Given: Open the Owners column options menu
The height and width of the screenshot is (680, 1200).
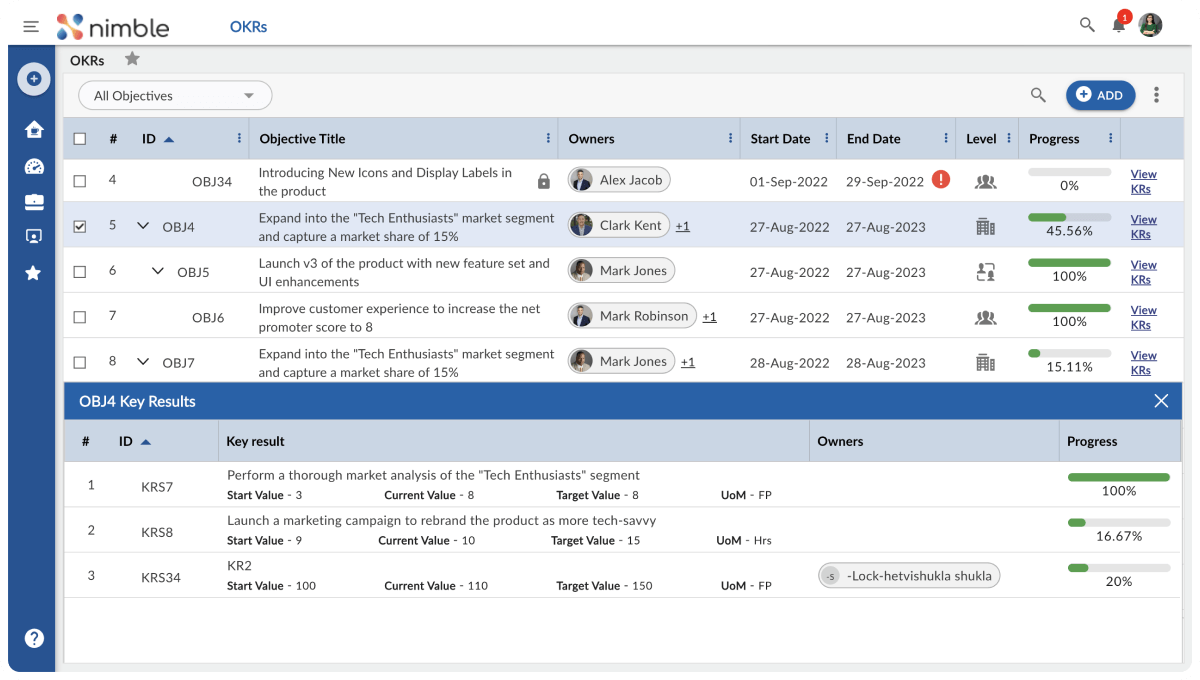Looking at the screenshot, I should coord(729,139).
